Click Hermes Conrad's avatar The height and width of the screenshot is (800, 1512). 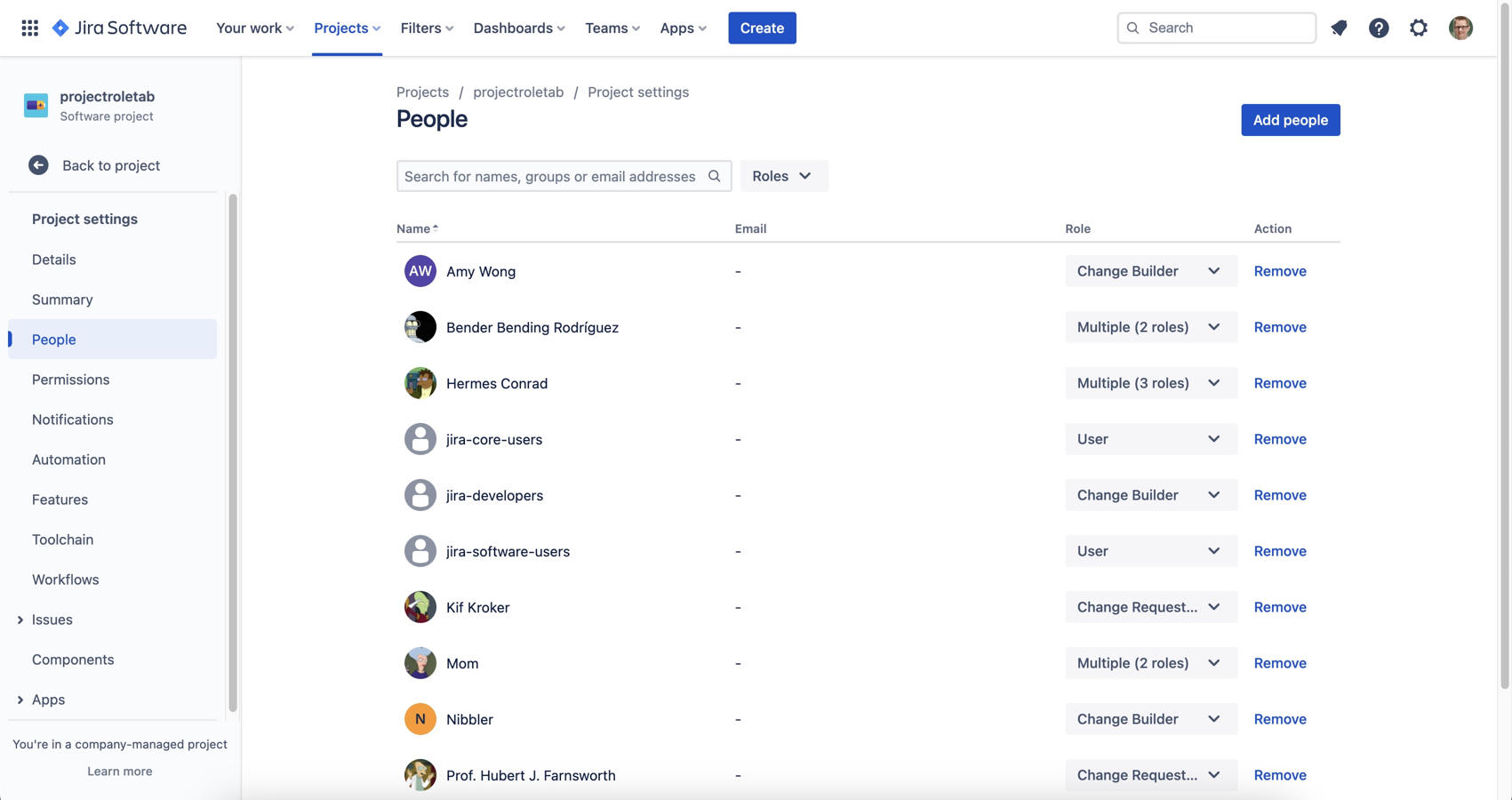coord(420,383)
